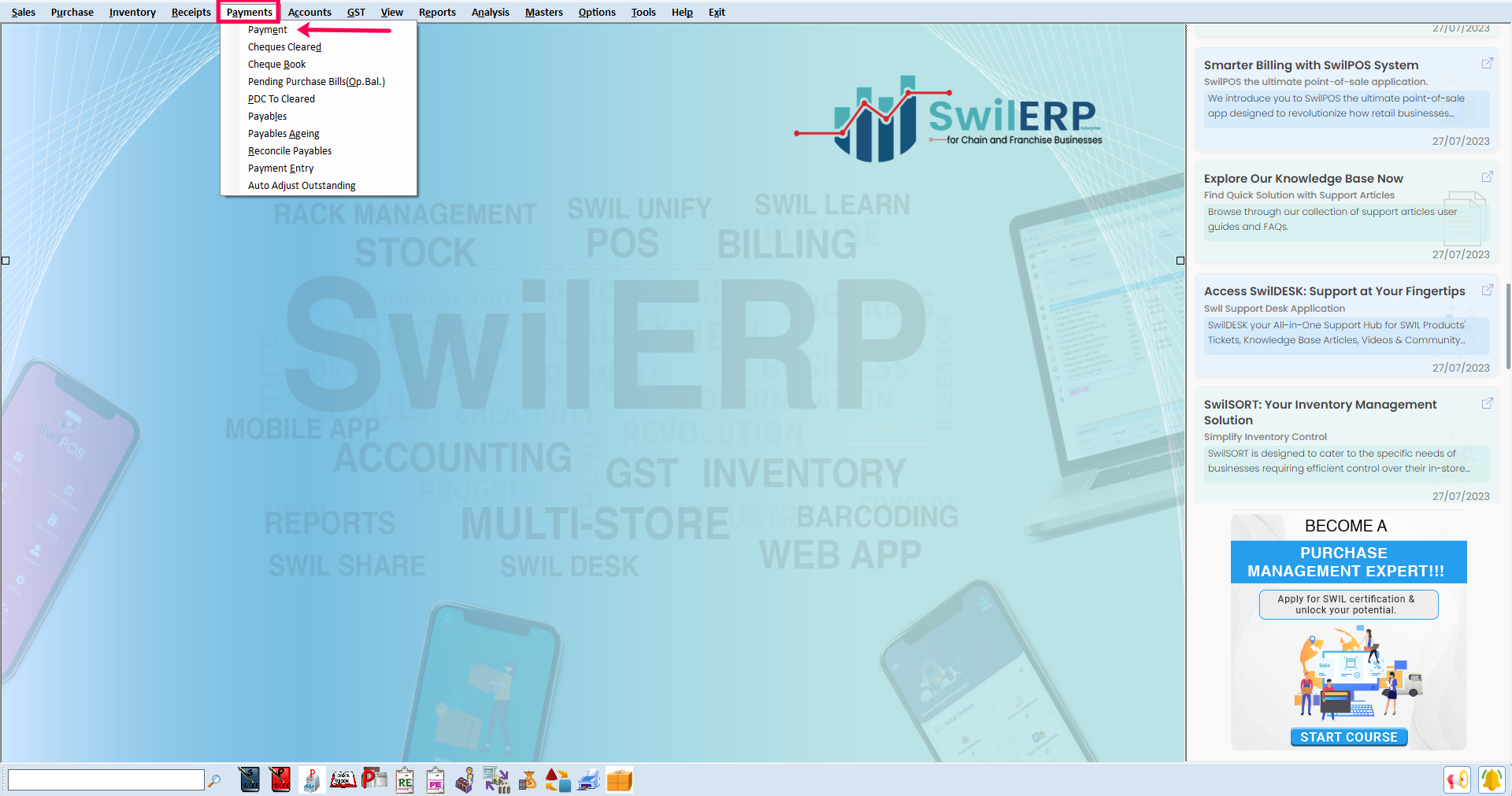Open the Options menu

click(x=597, y=12)
